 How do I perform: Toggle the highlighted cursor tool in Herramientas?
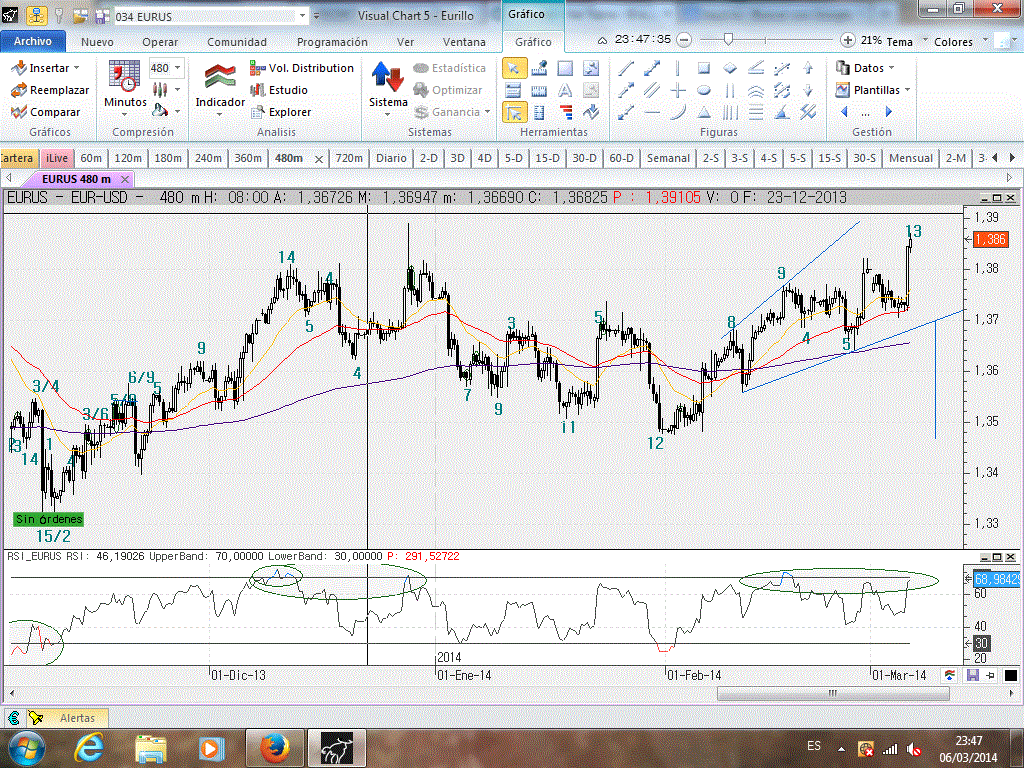tap(514, 112)
